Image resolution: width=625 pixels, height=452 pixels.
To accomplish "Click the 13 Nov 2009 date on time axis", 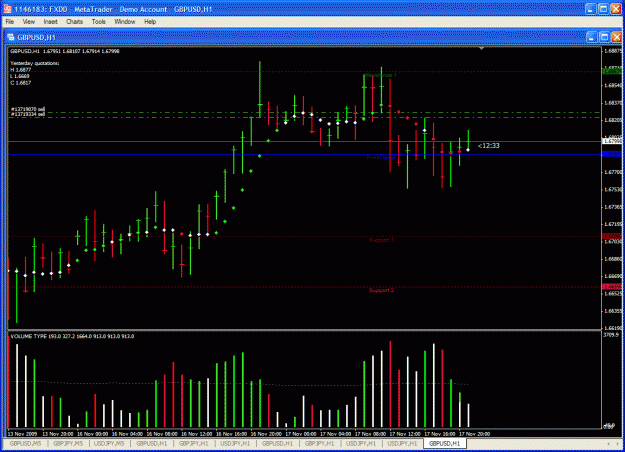I will coord(22,434).
